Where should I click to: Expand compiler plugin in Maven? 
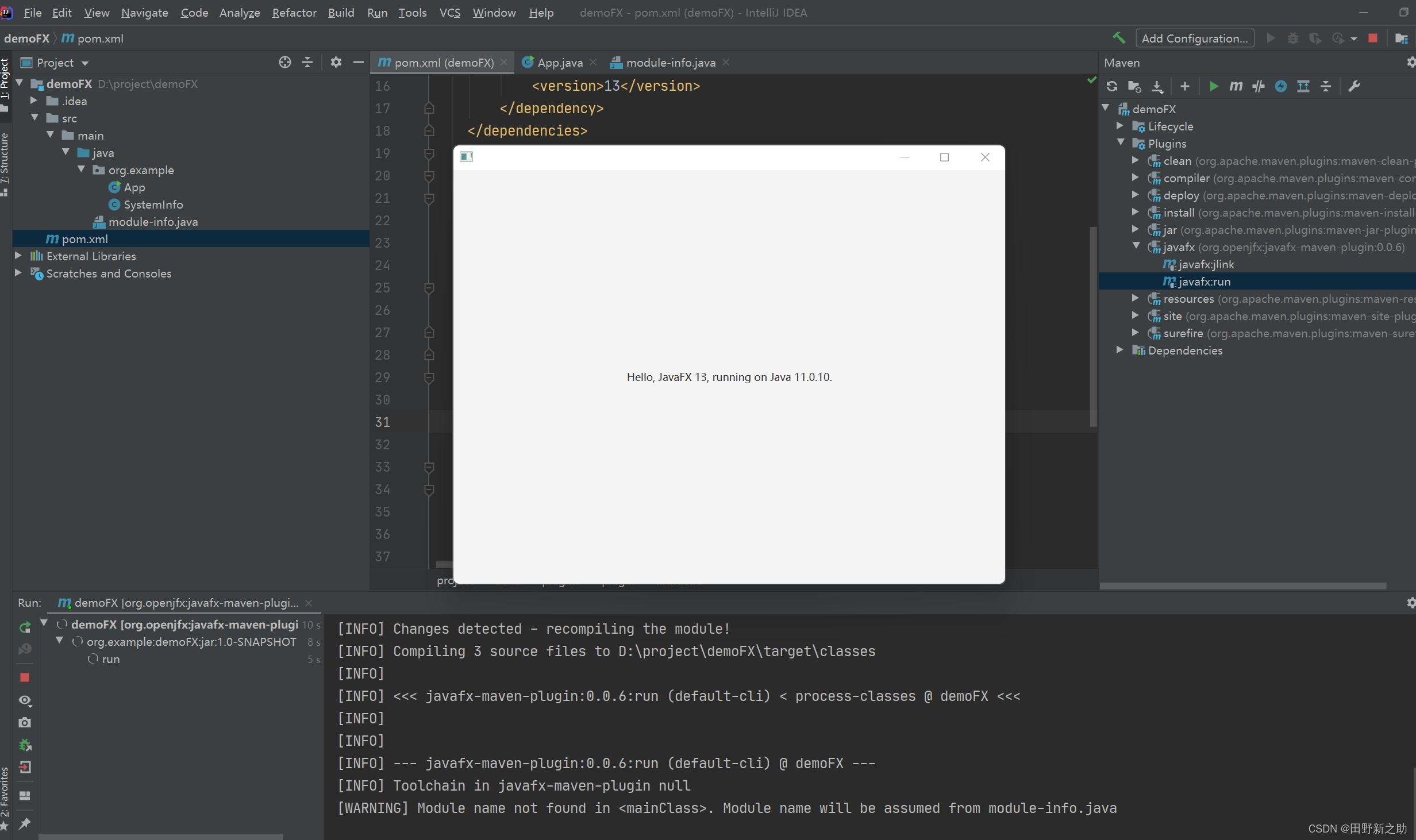point(1136,178)
